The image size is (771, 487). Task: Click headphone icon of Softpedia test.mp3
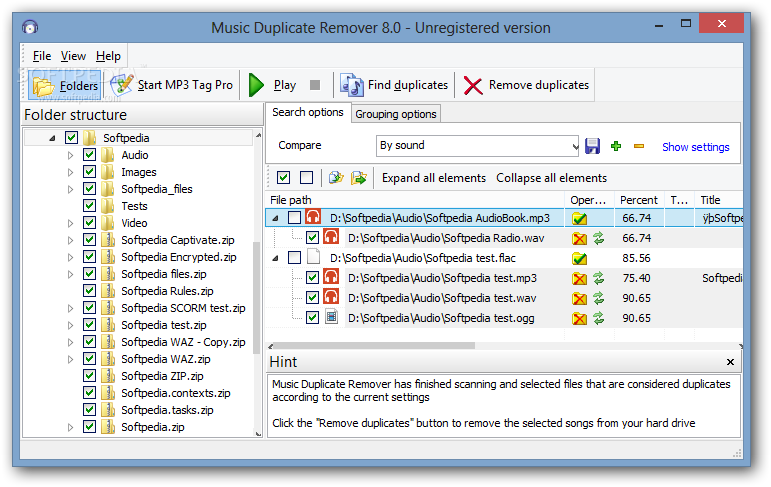click(x=331, y=277)
